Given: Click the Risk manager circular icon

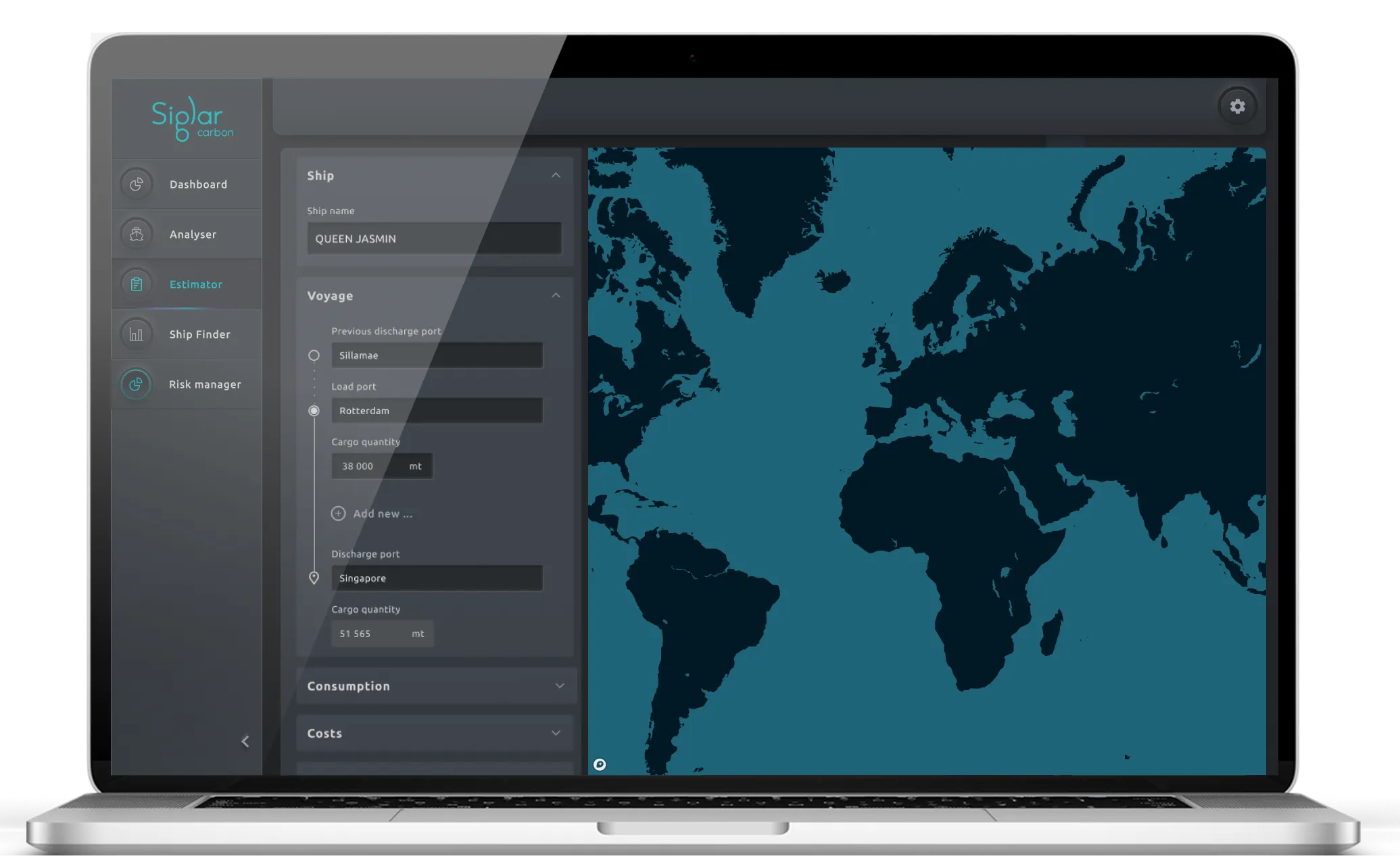Looking at the screenshot, I should [137, 384].
